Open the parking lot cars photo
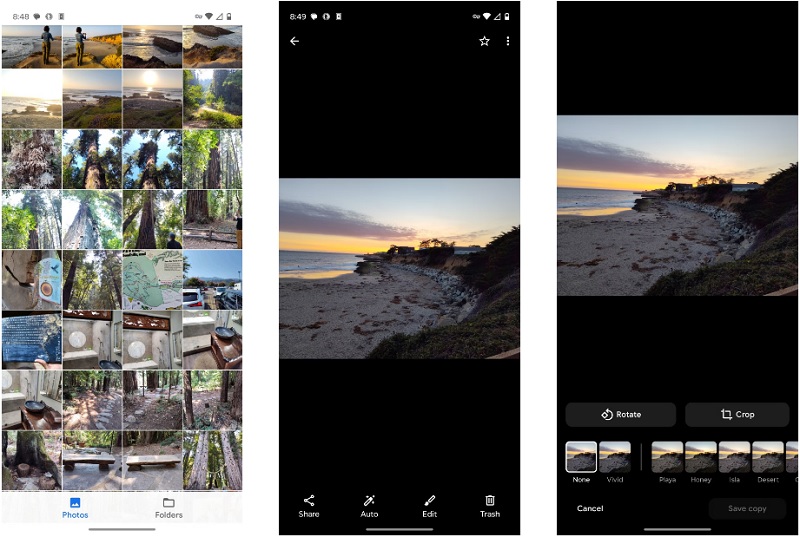The height and width of the screenshot is (537, 800). [212, 279]
